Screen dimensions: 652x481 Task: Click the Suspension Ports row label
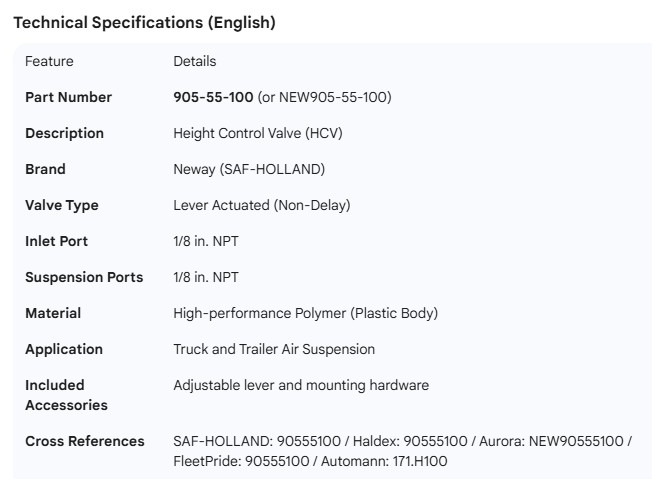pyautogui.click(x=84, y=277)
